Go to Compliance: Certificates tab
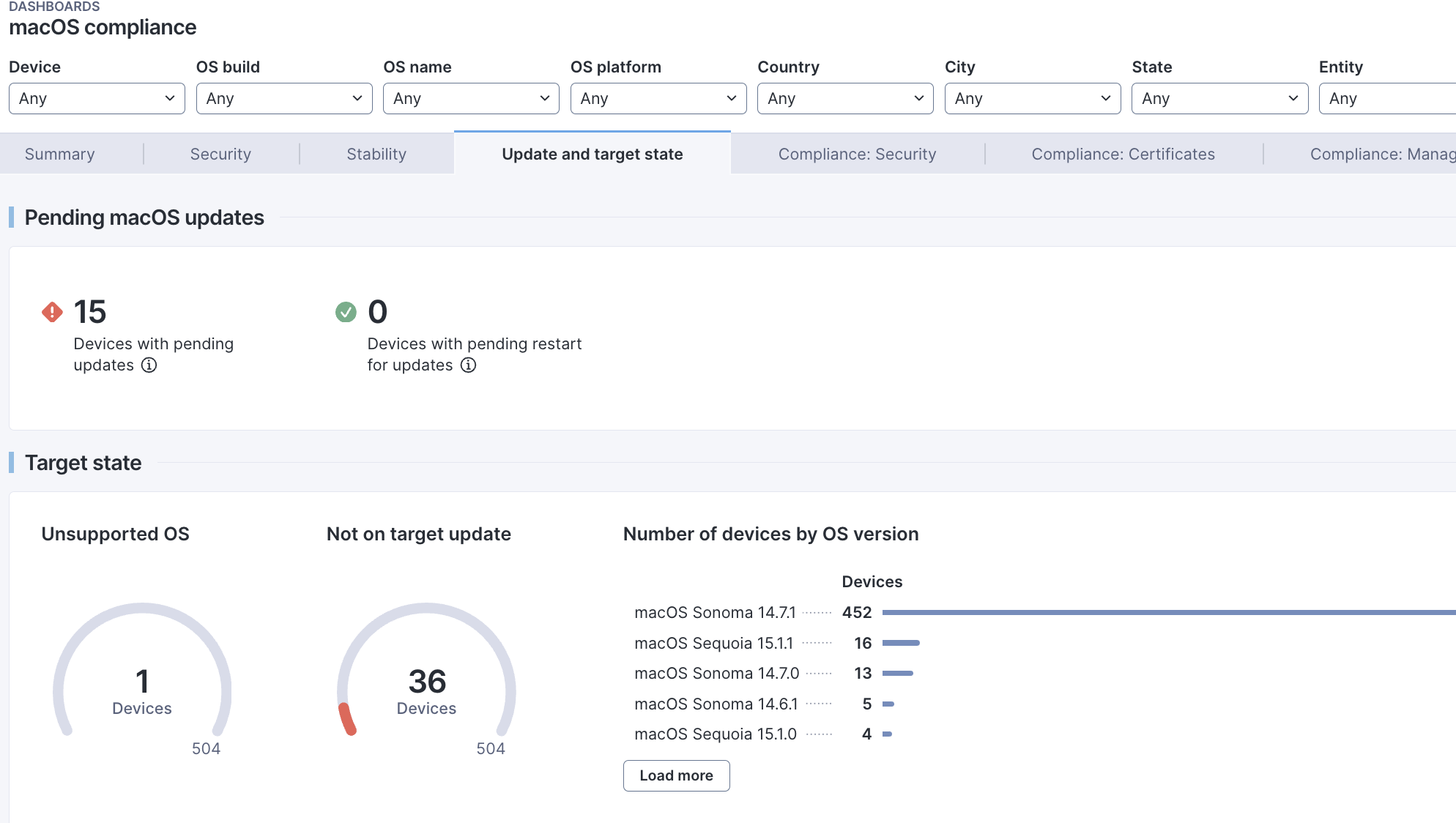 [1123, 154]
